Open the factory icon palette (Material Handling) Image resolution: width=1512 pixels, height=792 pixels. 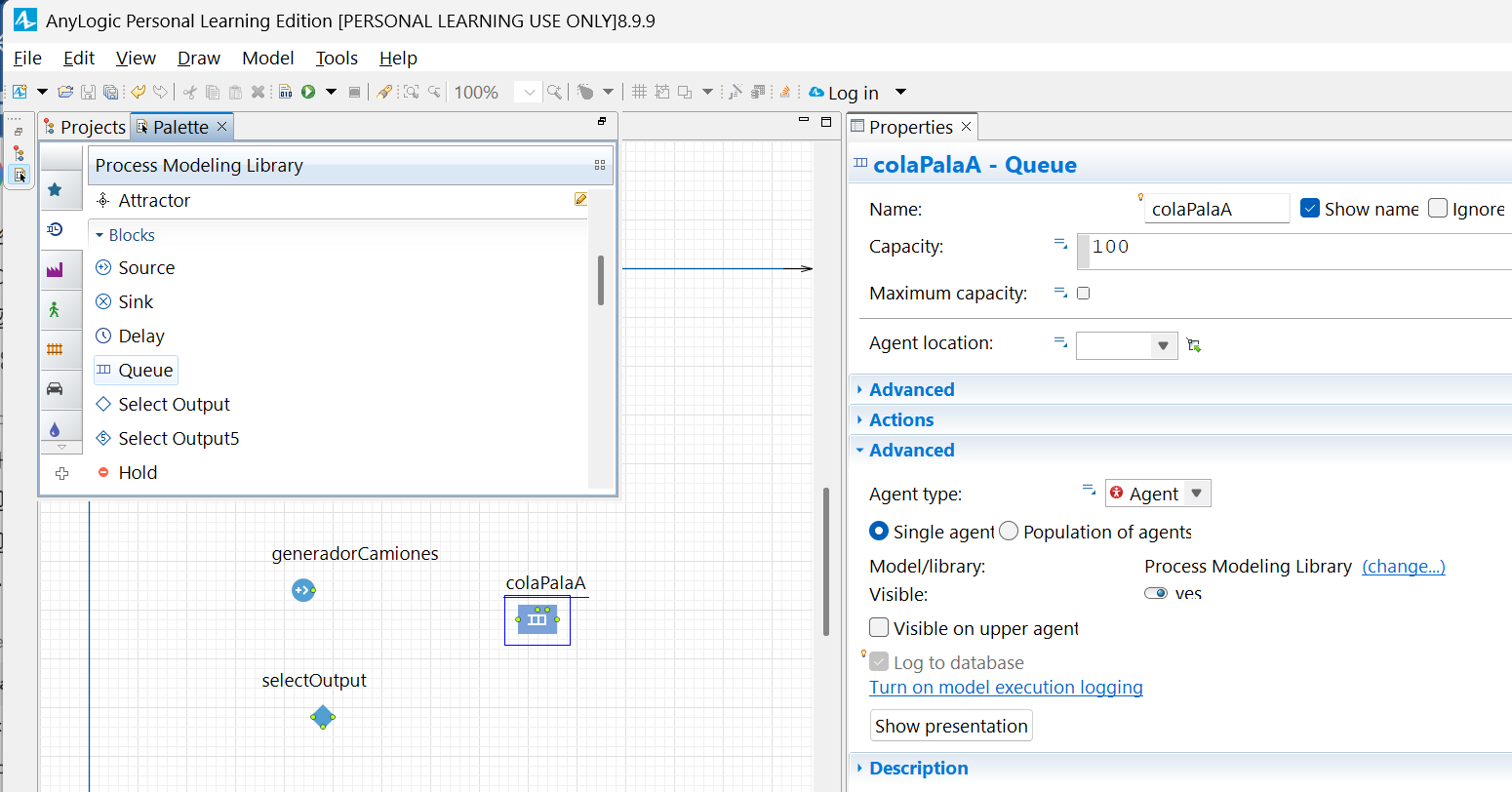[x=55, y=269]
